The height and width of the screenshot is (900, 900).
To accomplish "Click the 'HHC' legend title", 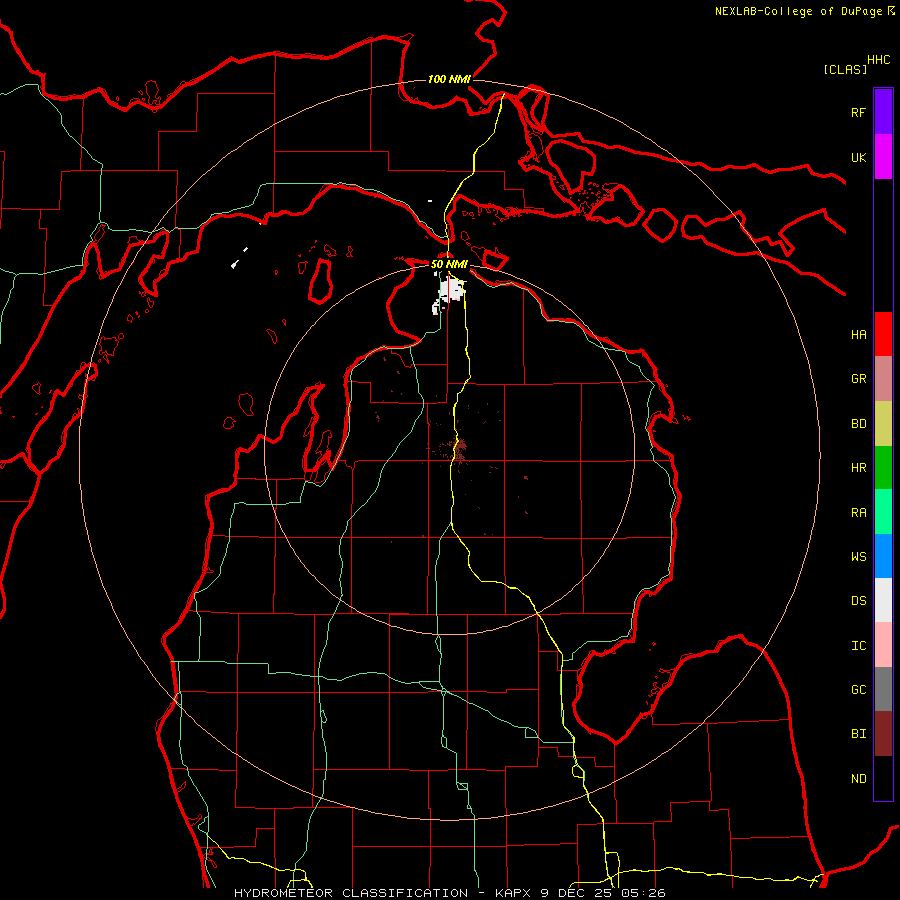I will (879, 60).
